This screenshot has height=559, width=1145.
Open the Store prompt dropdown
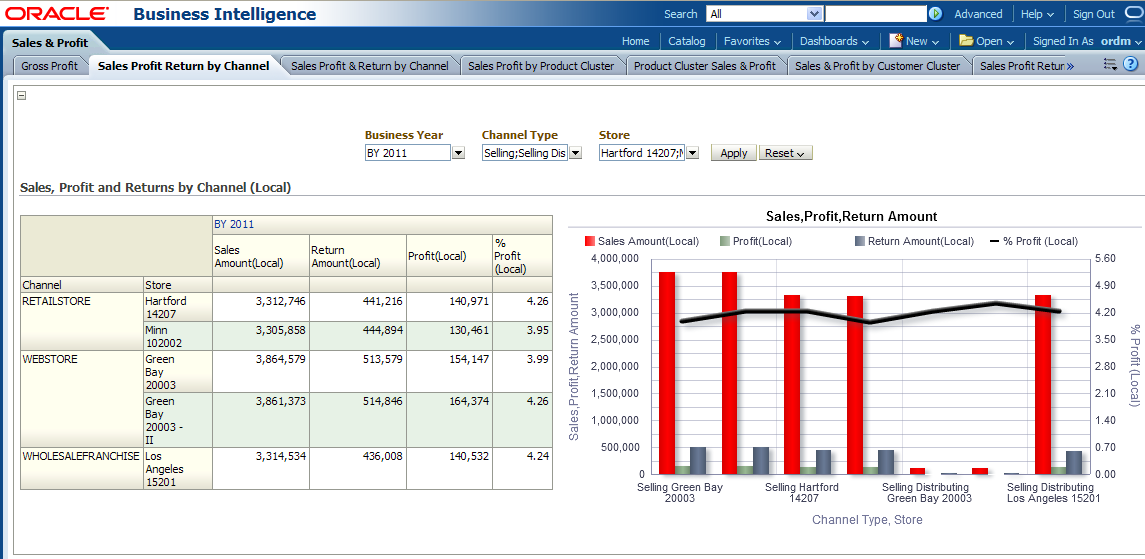click(x=692, y=153)
